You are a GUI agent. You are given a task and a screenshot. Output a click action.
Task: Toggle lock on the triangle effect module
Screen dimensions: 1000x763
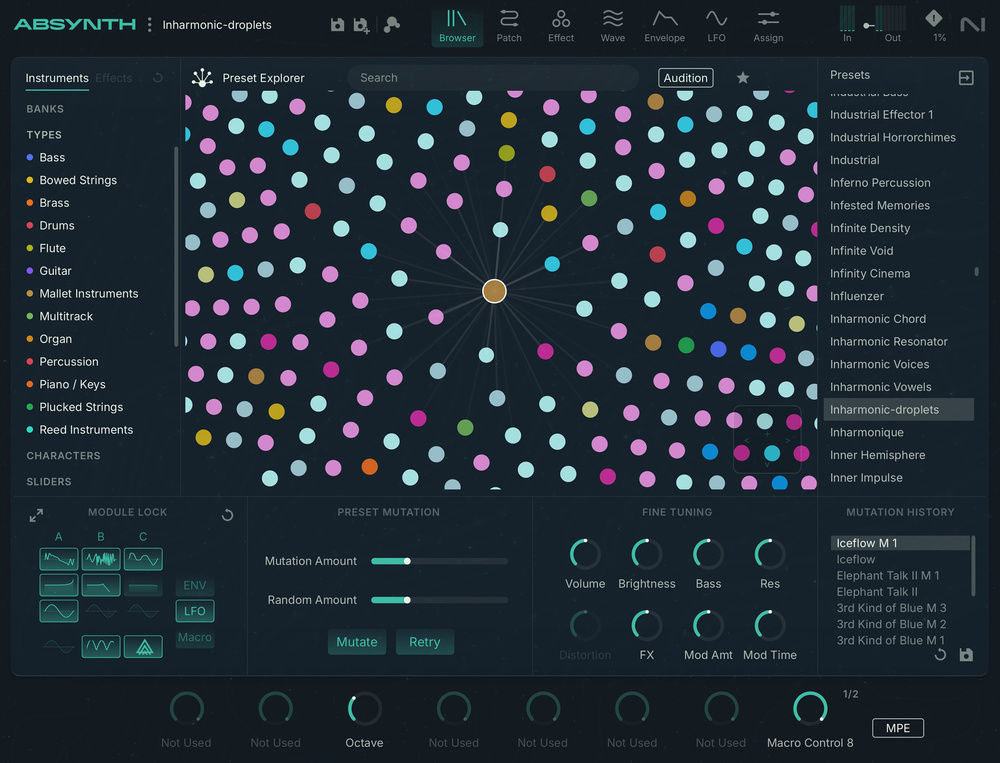[143, 647]
